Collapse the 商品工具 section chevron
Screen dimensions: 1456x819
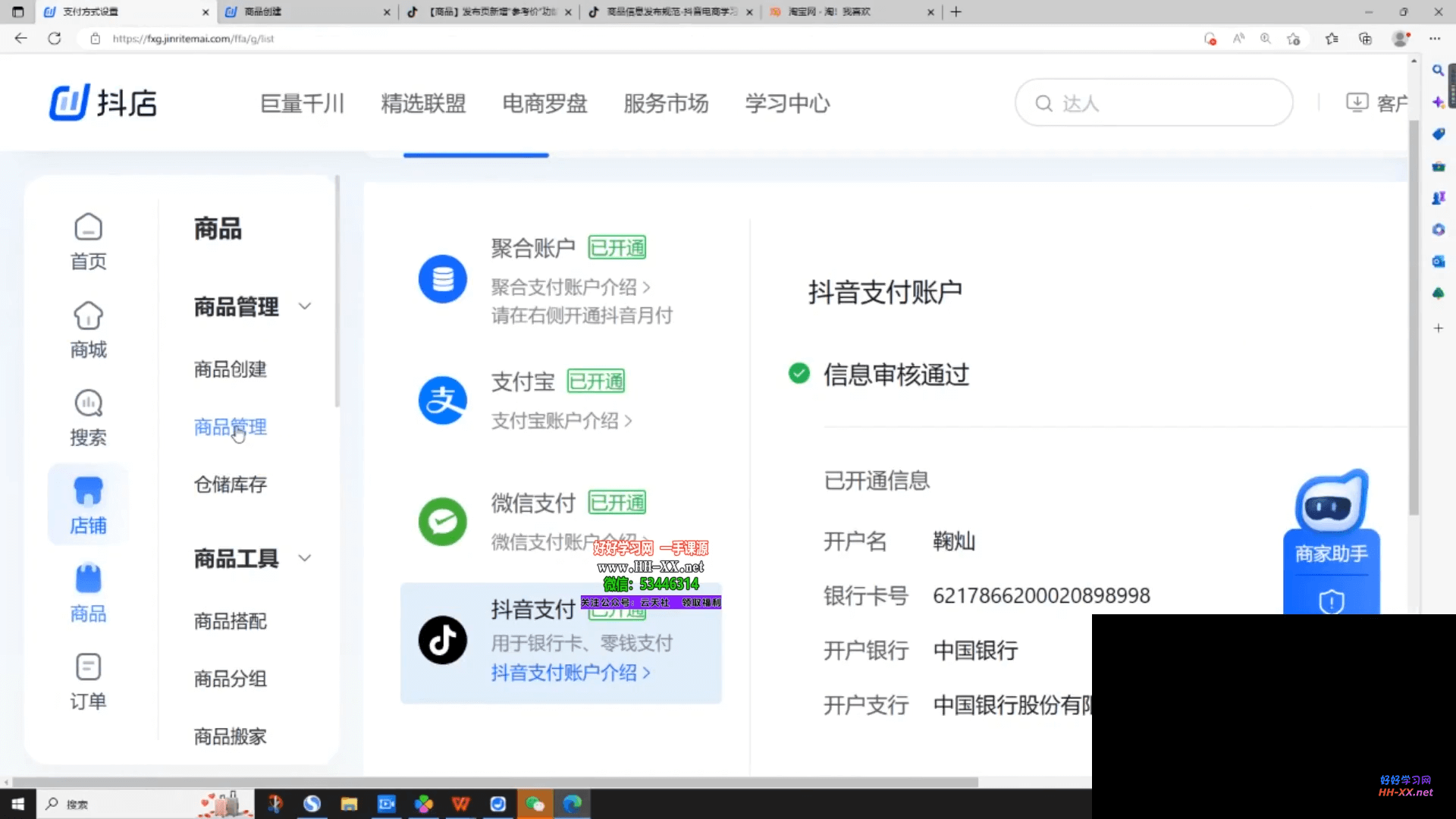[x=305, y=558]
